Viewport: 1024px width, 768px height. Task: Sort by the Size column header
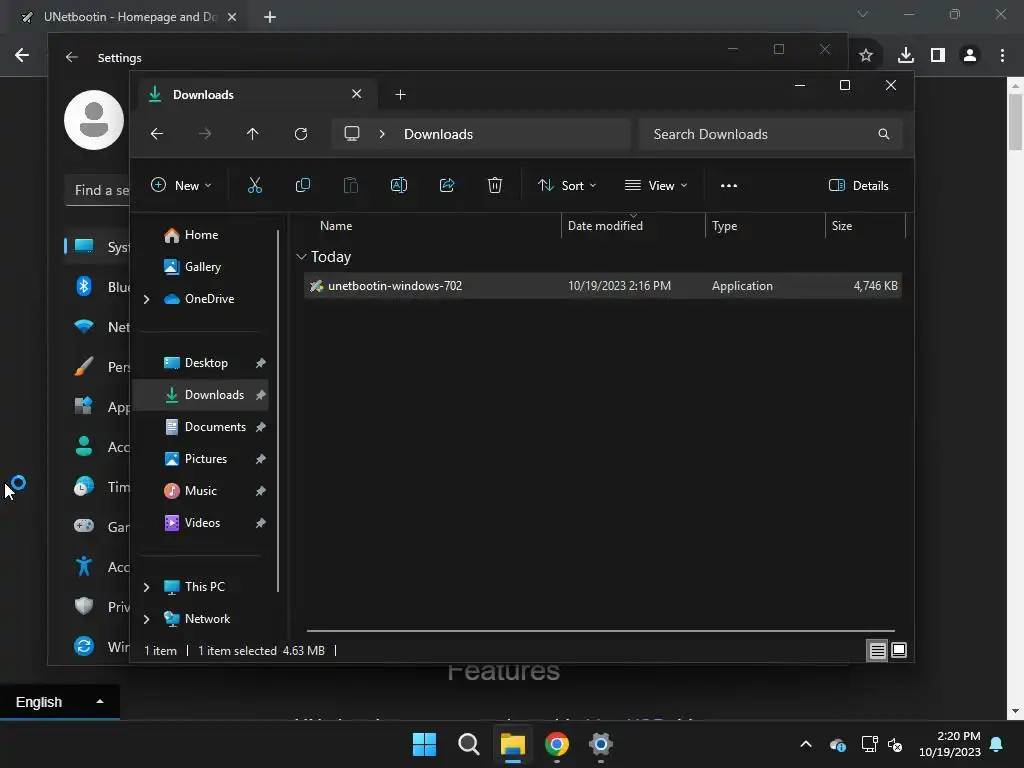point(865,226)
